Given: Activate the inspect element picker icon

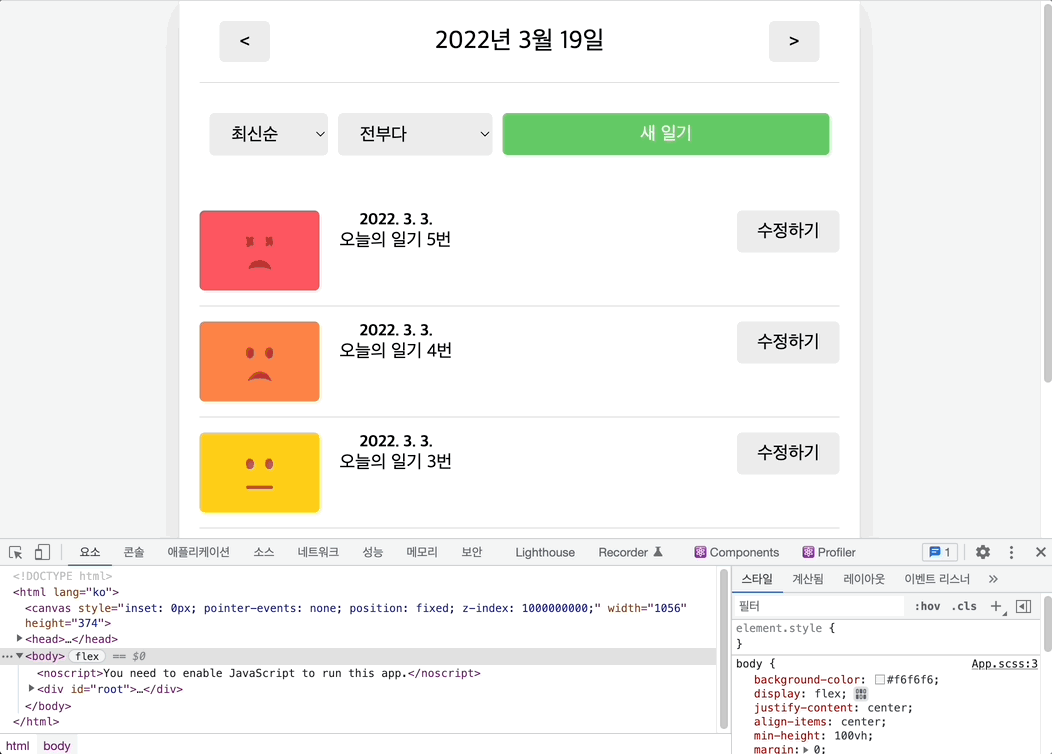Looking at the screenshot, I should click(x=16, y=552).
